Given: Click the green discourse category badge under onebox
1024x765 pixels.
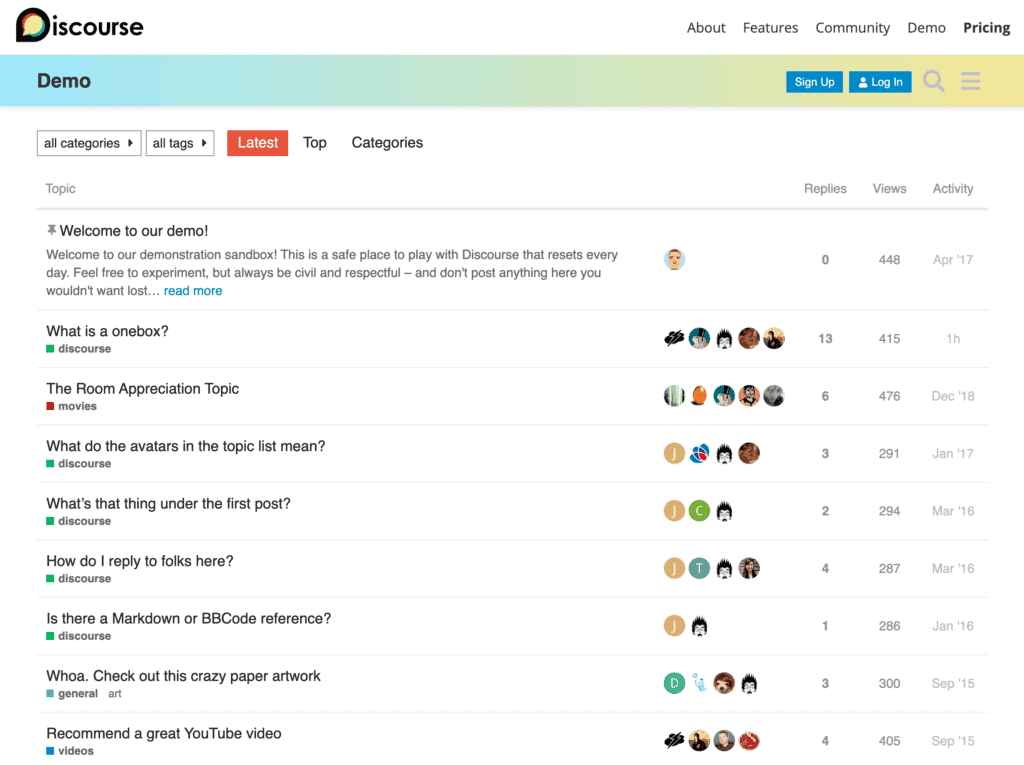Looking at the screenshot, I should point(78,349).
